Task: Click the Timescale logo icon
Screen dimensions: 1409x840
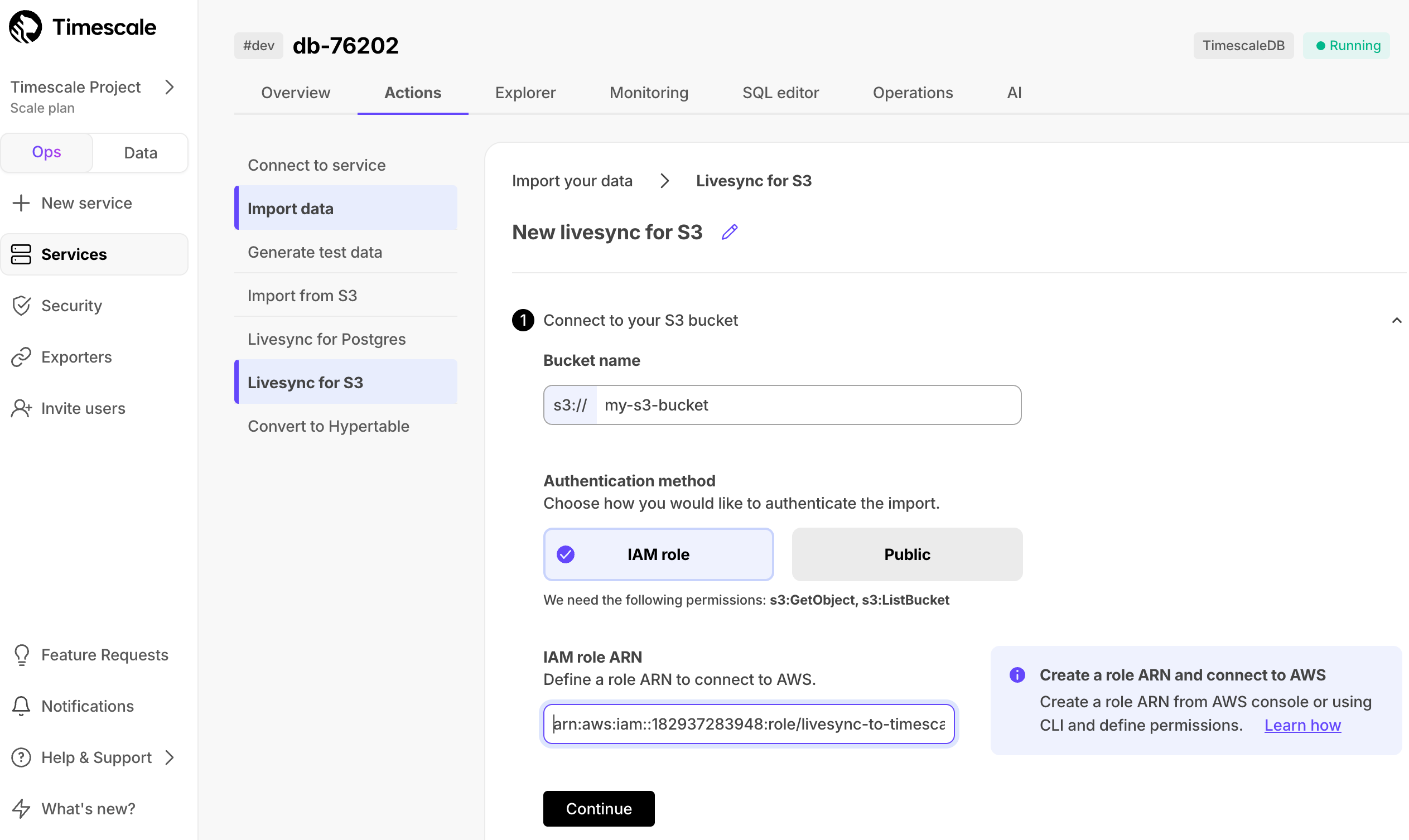Action: click(x=26, y=27)
